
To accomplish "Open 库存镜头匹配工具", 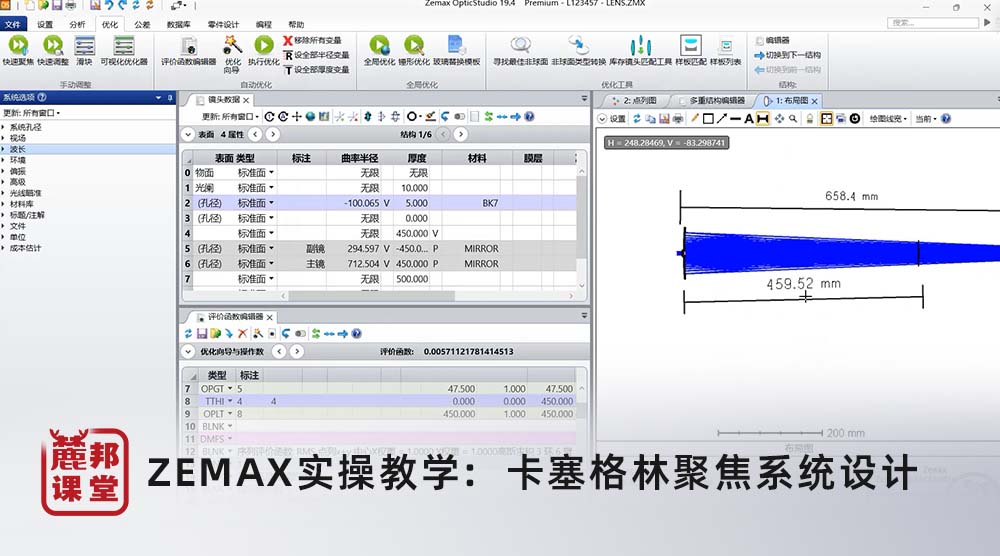I will [x=640, y=50].
